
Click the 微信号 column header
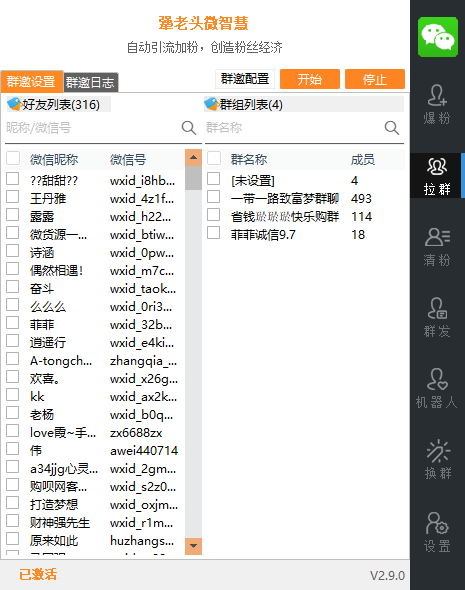[x=128, y=160]
